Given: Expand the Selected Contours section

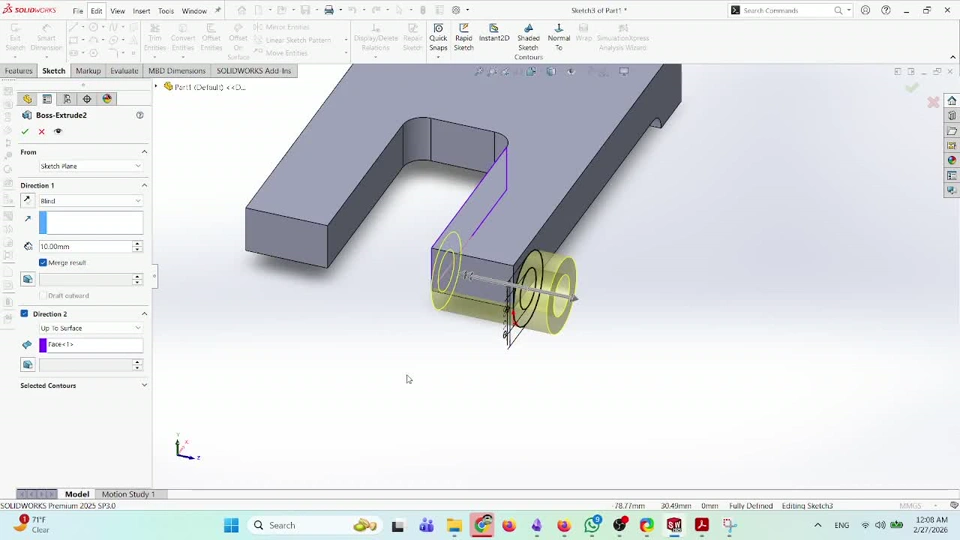Looking at the screenshot, I should tap(144, 385).
